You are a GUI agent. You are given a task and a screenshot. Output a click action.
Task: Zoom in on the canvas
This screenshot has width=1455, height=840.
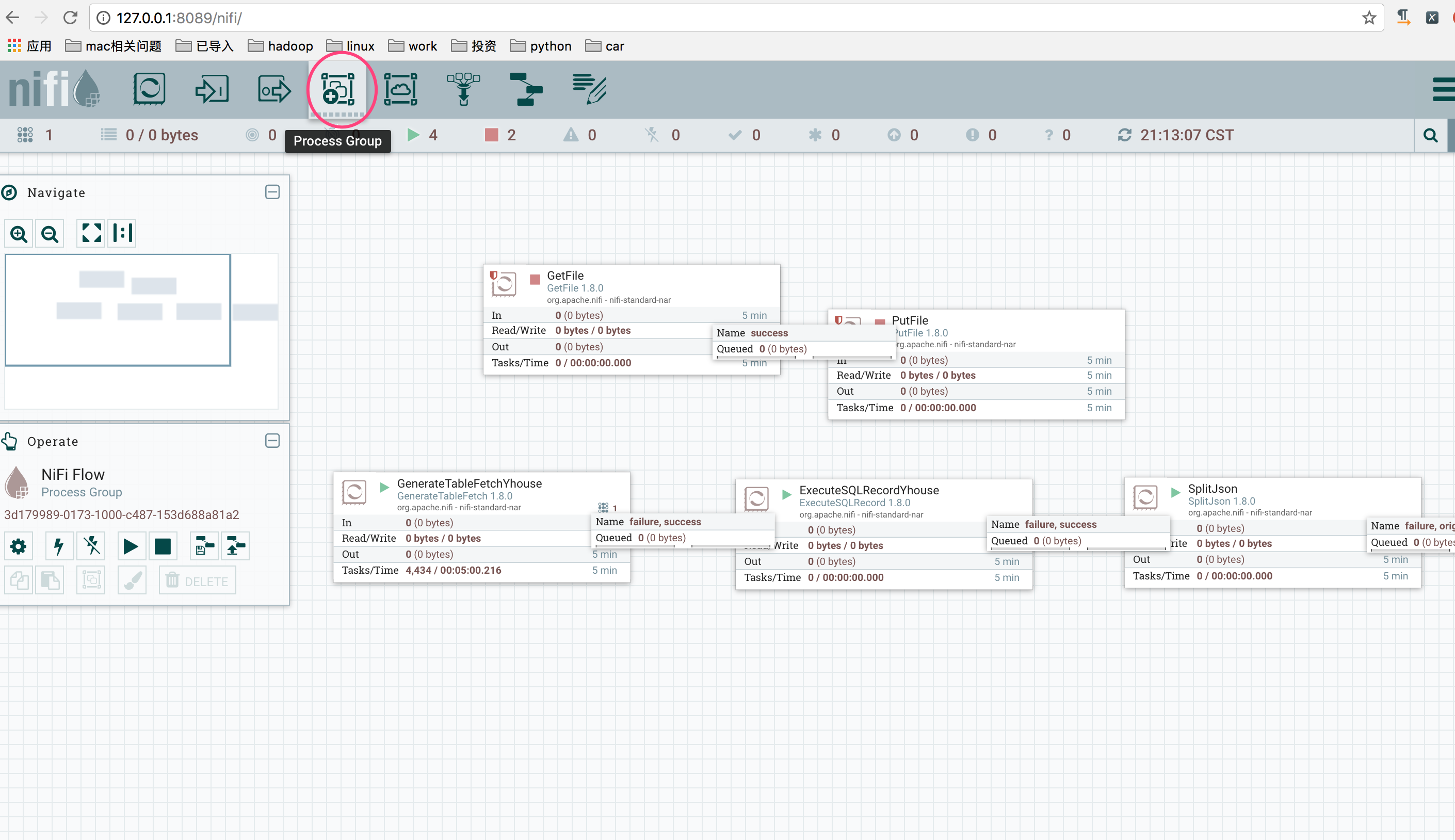point(19,234)
